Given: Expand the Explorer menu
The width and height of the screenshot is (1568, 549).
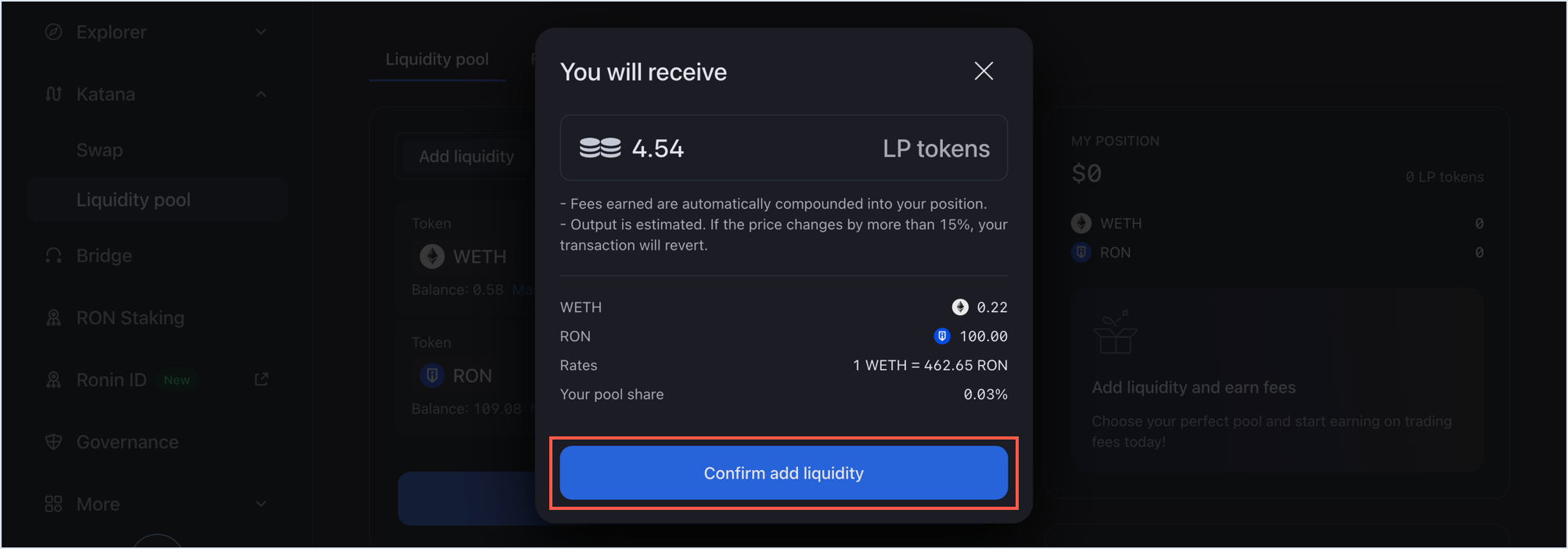Looking at the screenshot, I should (261, 31).
